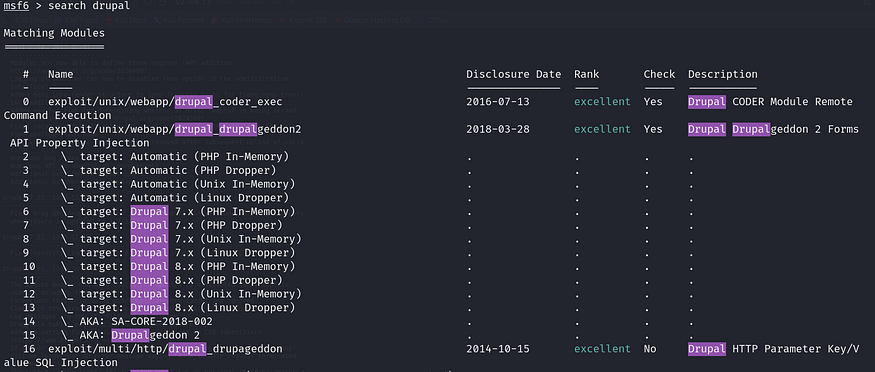
Task: Select 'target: Drupal 7.x (PHP In-Memory)' row
Action: (x=178, y=211)
